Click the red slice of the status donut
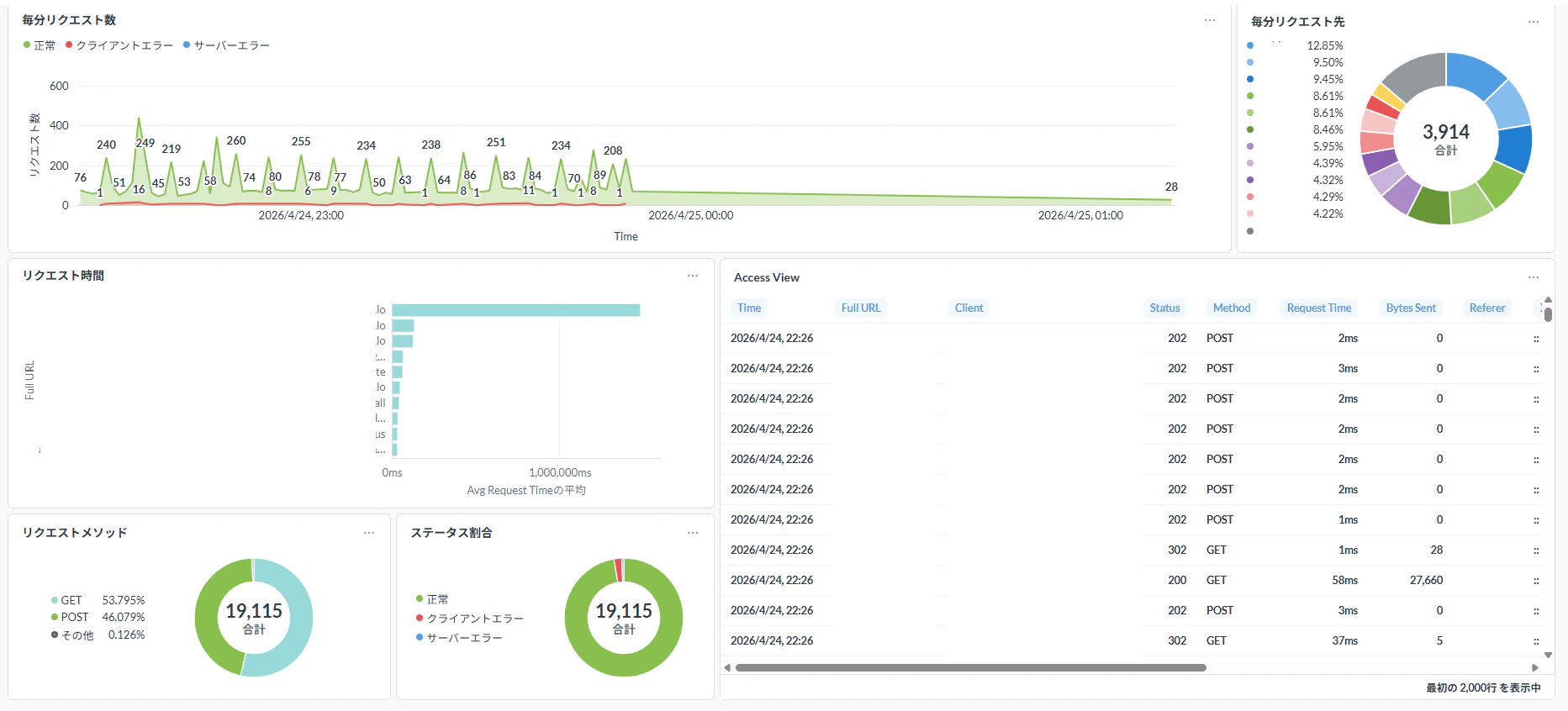This screenshot has width=1568, height=711. coord(619,570)
